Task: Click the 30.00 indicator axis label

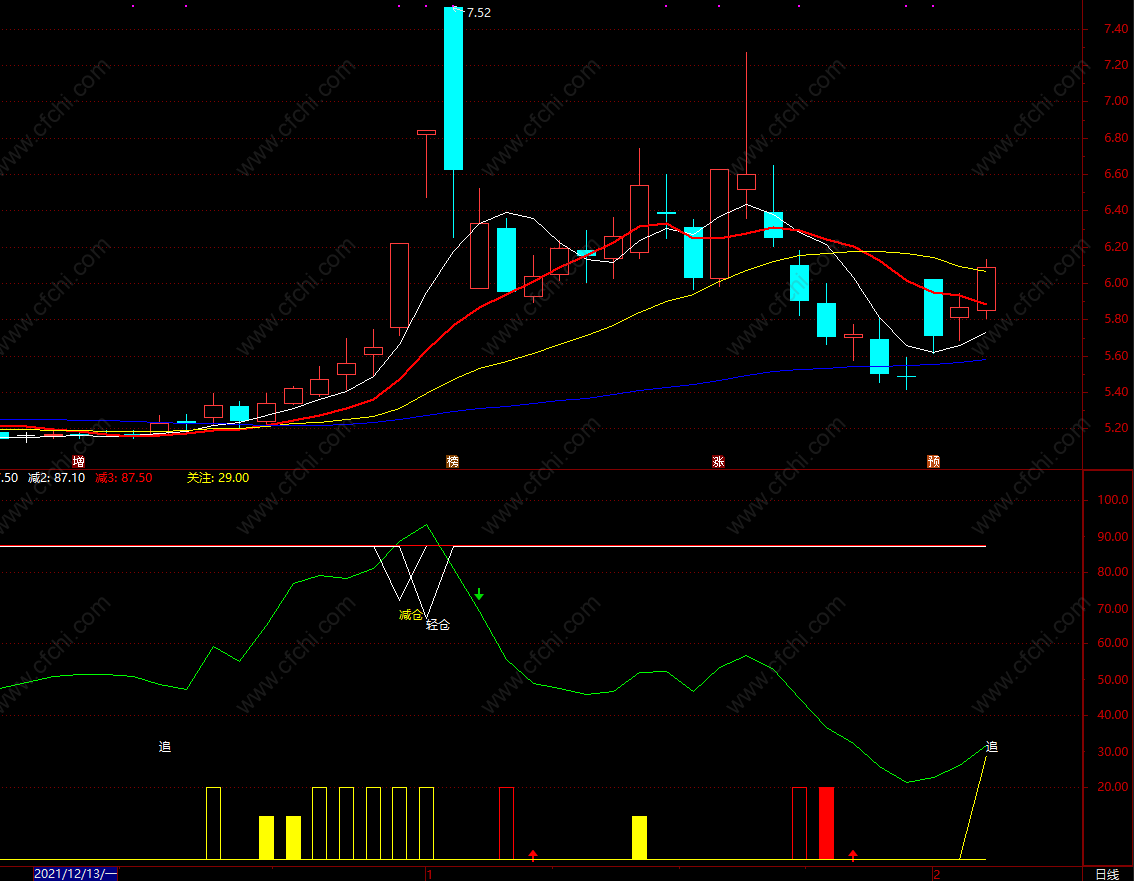Action: click(1113, 752)
